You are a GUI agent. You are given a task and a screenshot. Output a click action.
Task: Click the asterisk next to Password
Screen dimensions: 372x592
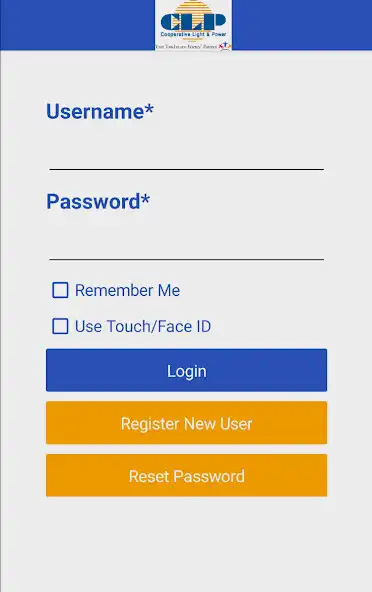[x=146, y=198]
